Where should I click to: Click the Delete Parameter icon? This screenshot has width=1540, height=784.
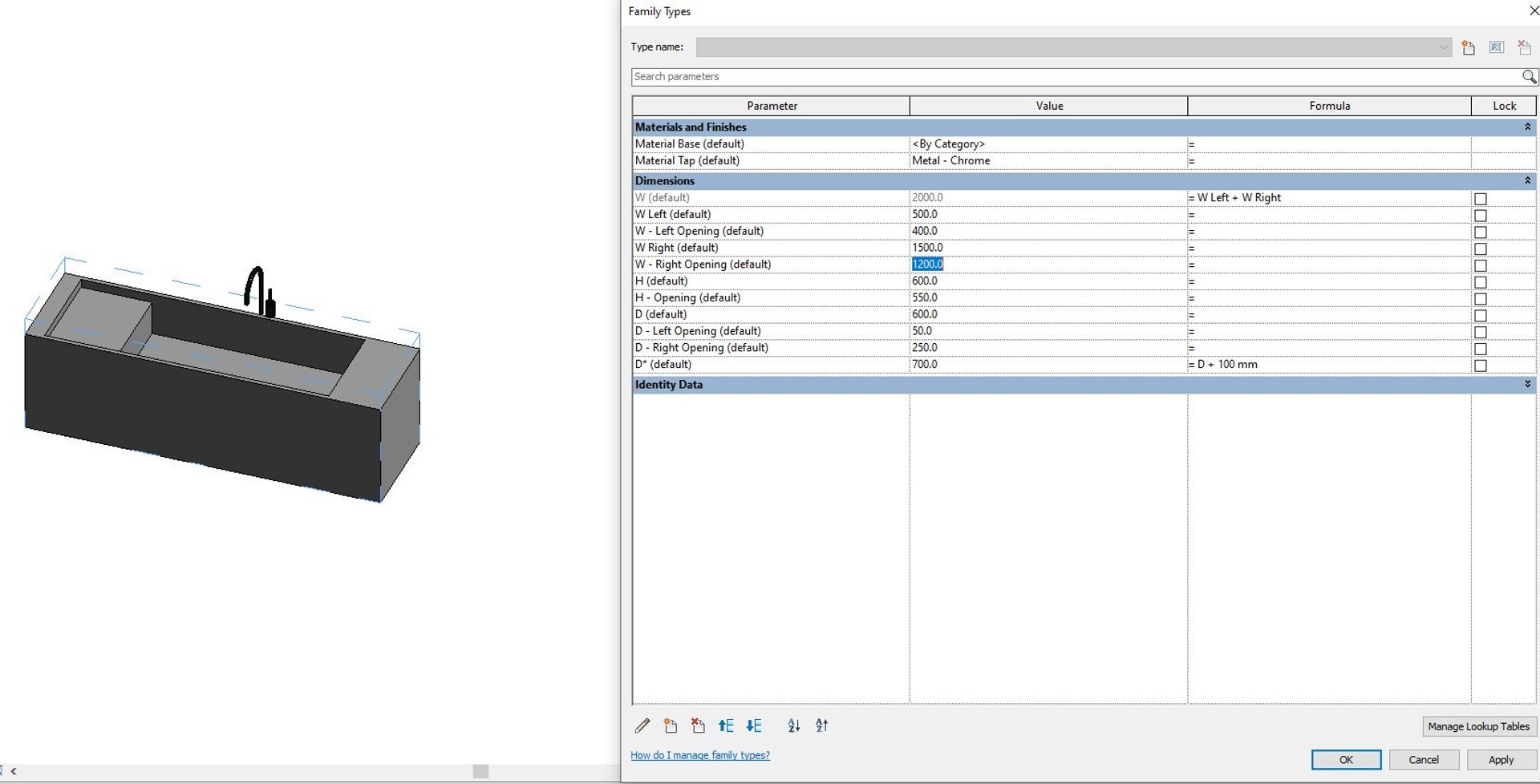698,725
